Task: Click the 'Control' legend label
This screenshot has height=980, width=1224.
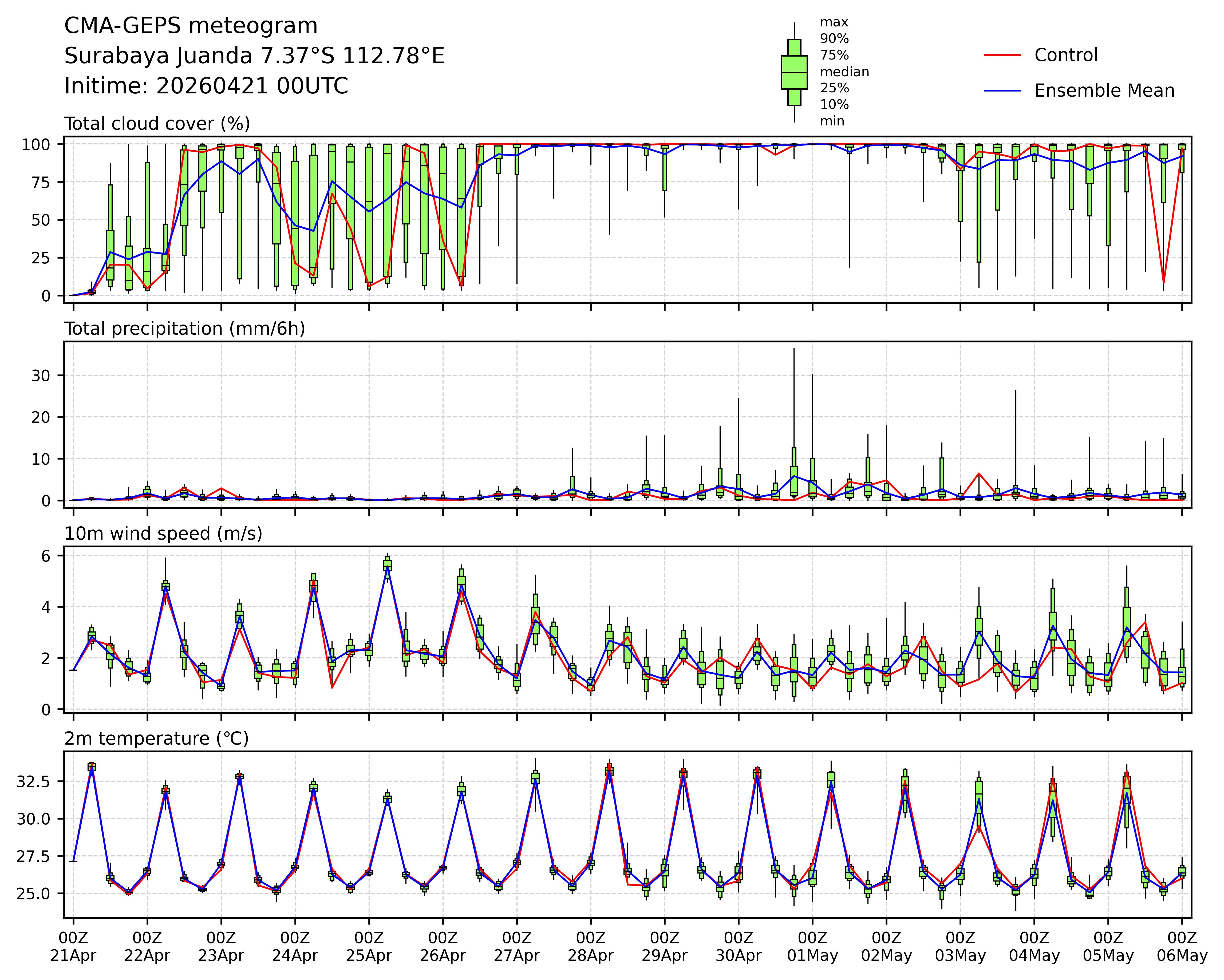Action: coord(1066,55)
